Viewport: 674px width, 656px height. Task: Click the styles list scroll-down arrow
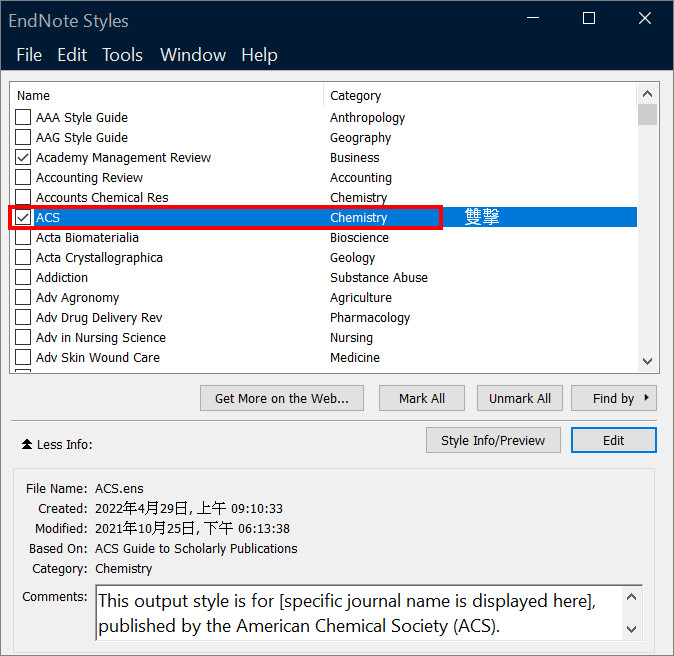coord(647,361)
